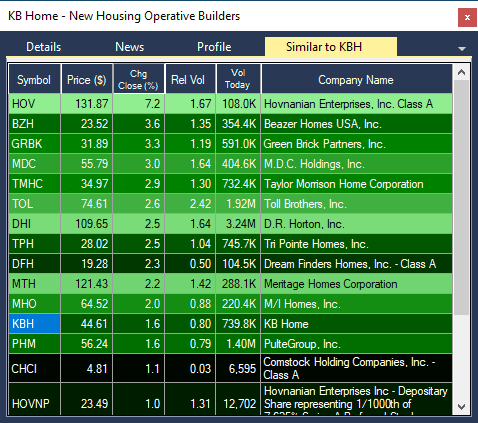Image resolution: width=478 pixels, height=423 pixels.
Task: Select the PHM symbol cell
Action: [x=34, y=344]
